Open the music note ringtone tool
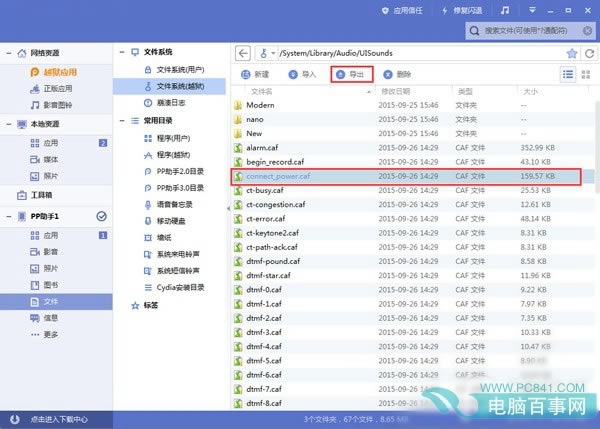 click(x=505, y=10)
